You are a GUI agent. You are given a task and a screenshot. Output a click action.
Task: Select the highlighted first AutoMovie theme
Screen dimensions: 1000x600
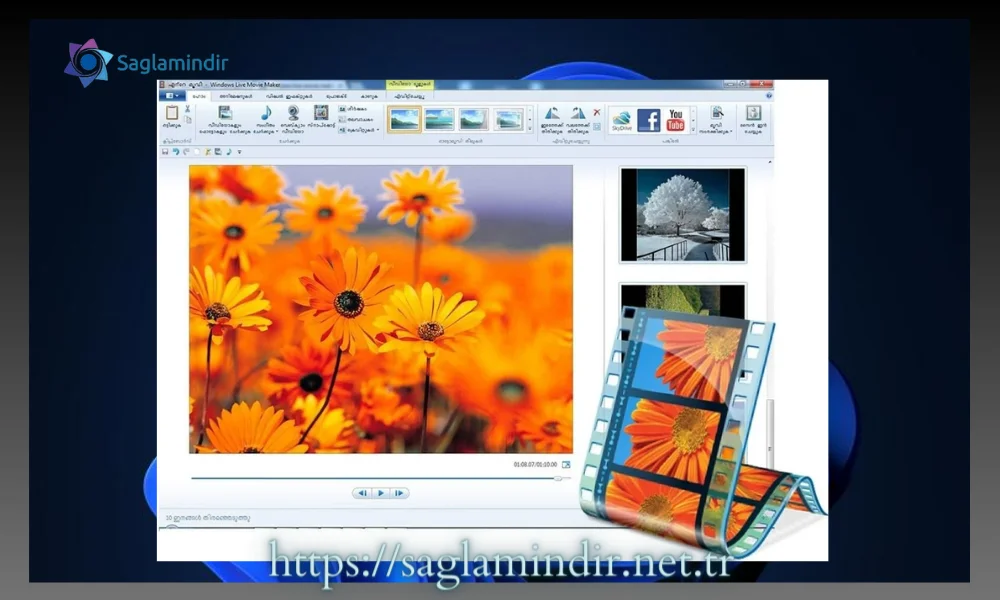(x=404, y=119)
